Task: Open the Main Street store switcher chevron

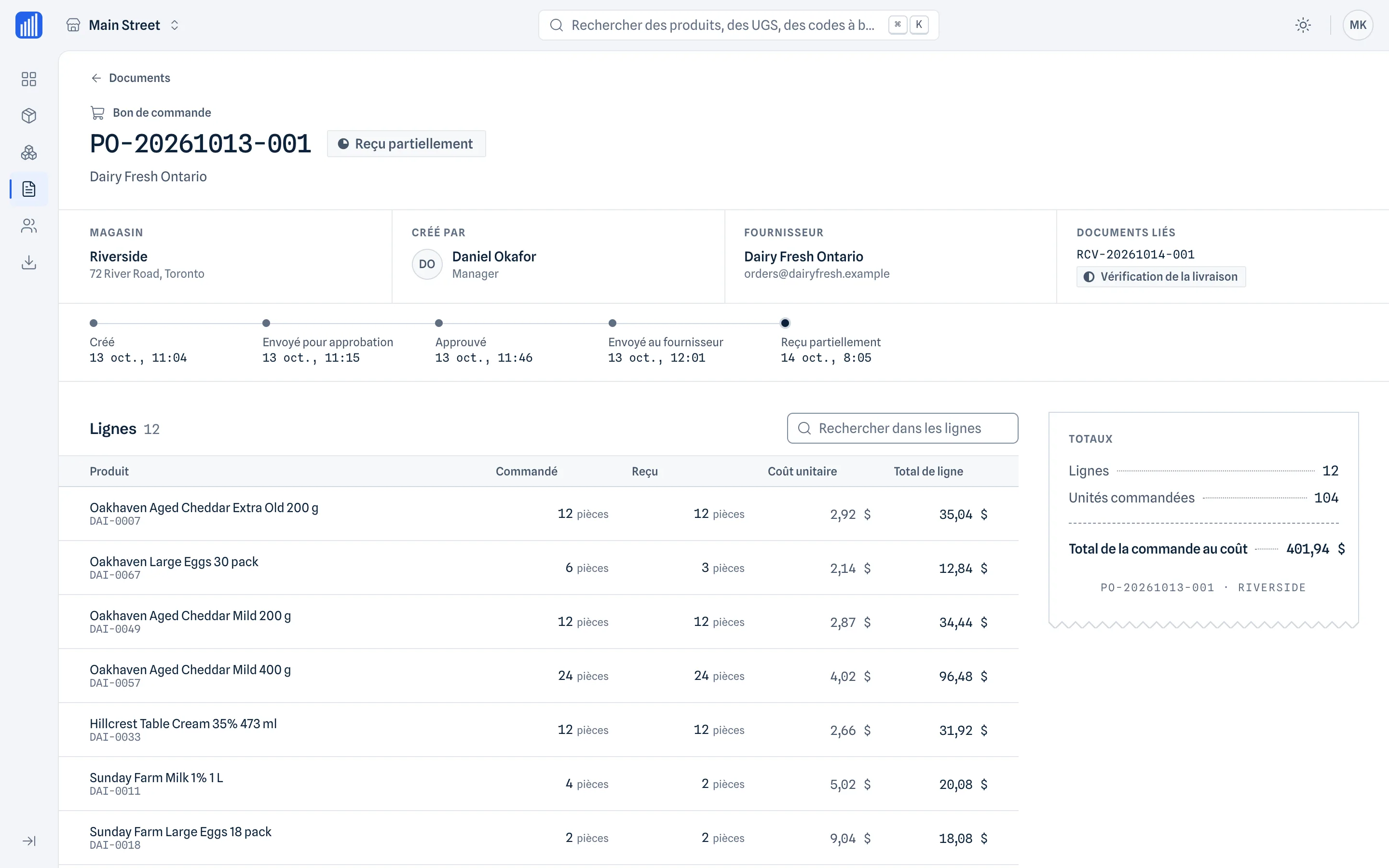Action: (x=175, y=25)
